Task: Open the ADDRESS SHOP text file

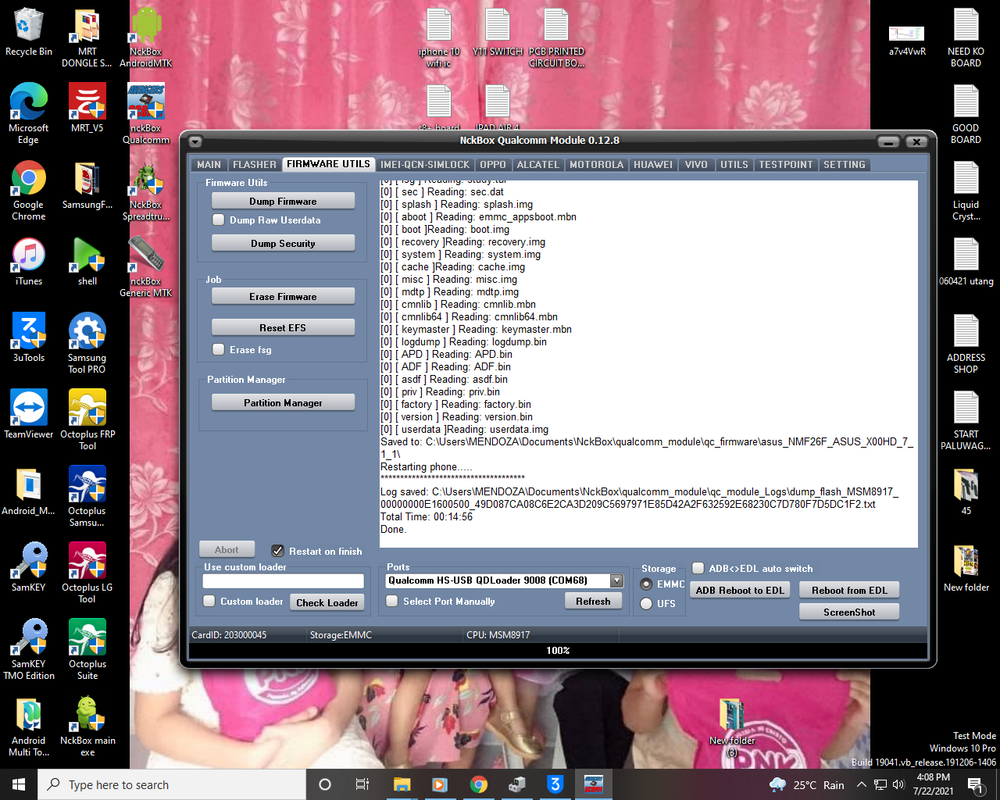Action: pos(966,343)
